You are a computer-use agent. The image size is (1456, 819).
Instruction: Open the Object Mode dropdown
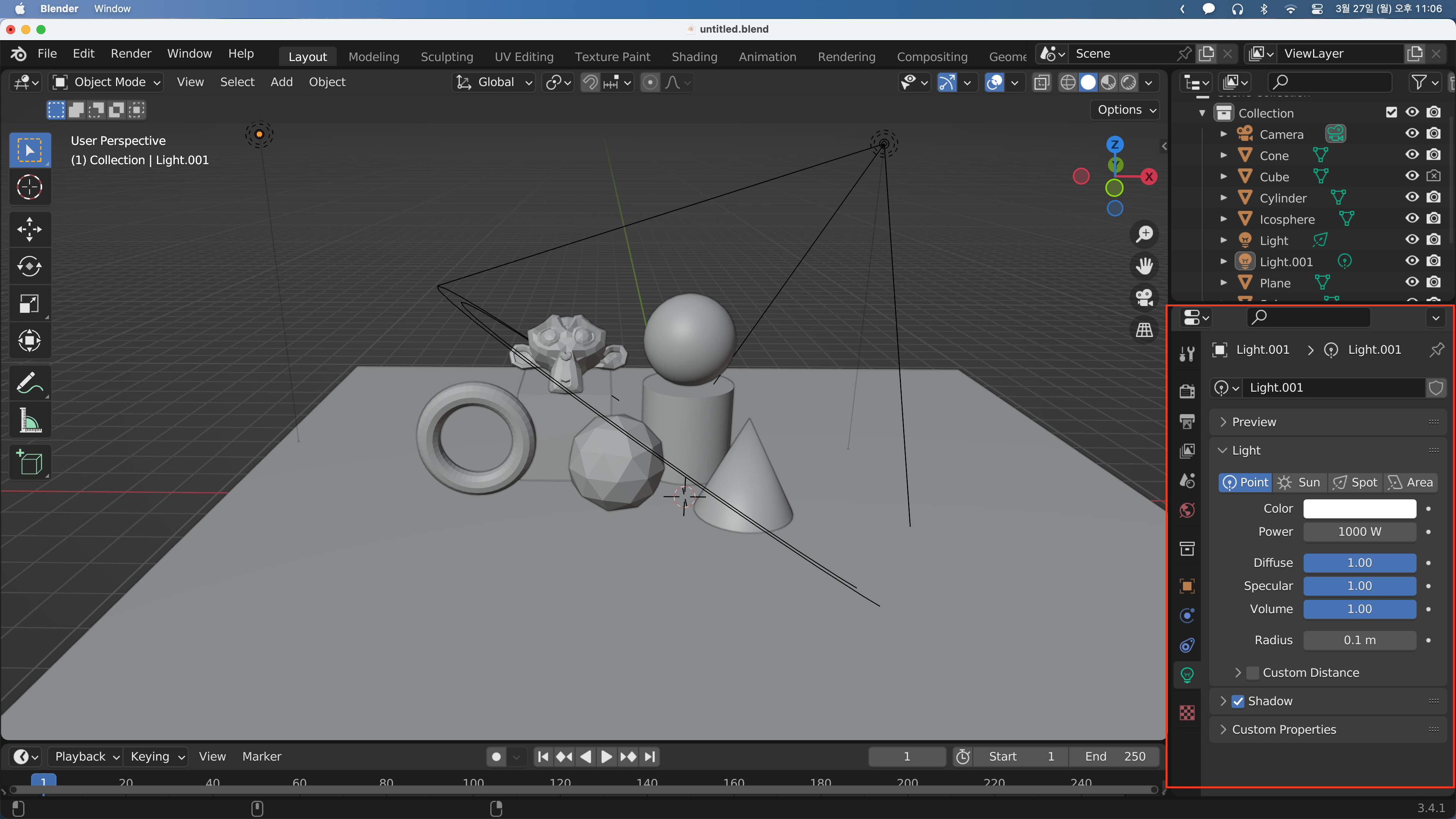[106, 83]
